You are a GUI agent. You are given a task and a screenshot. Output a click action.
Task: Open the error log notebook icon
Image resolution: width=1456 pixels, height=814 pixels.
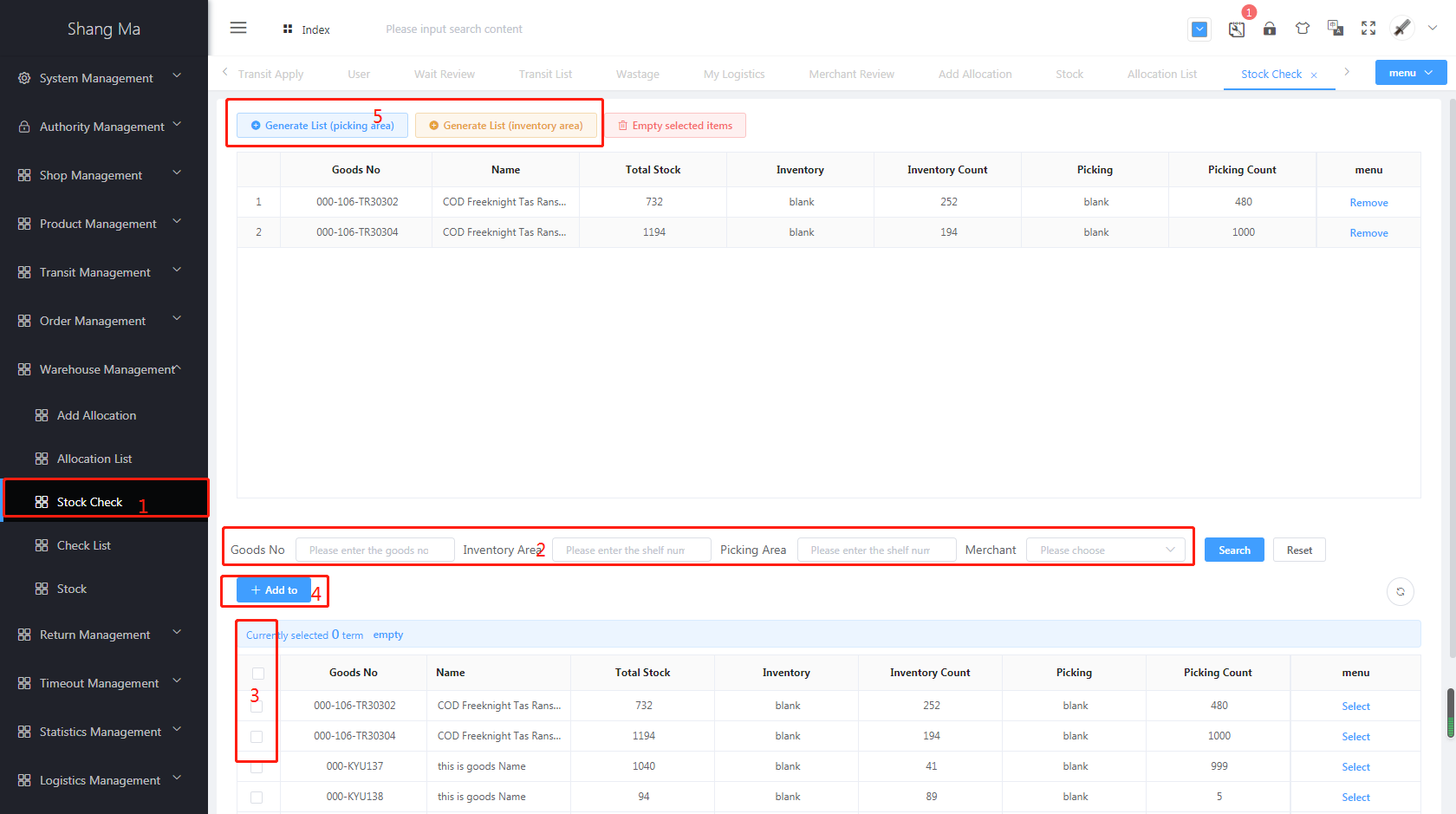point(1237,29)
